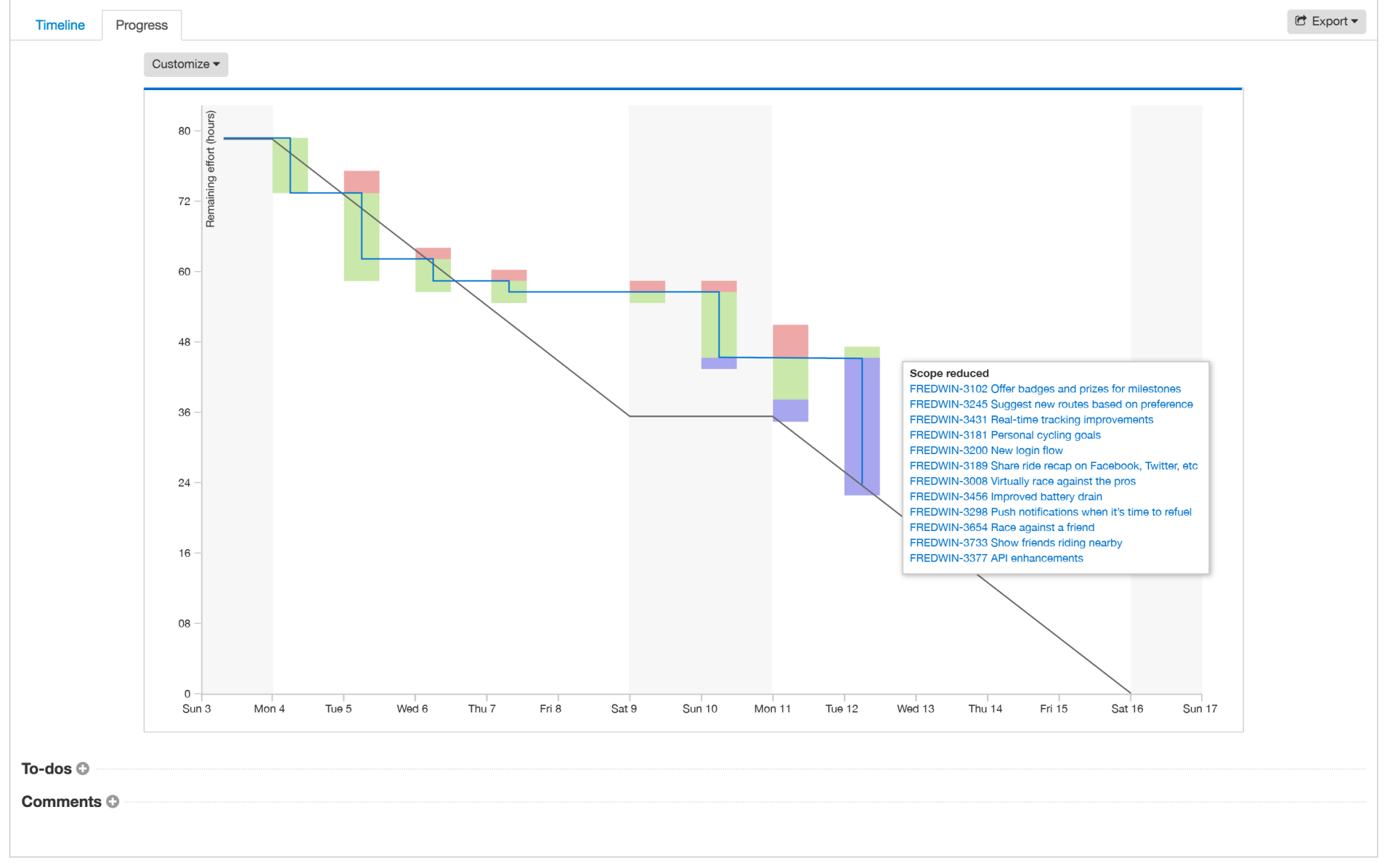Open FREDWIN-3008 Virtually race against the pros
The height and width of the screenshot is (868, 1387).
point(1022,481)
